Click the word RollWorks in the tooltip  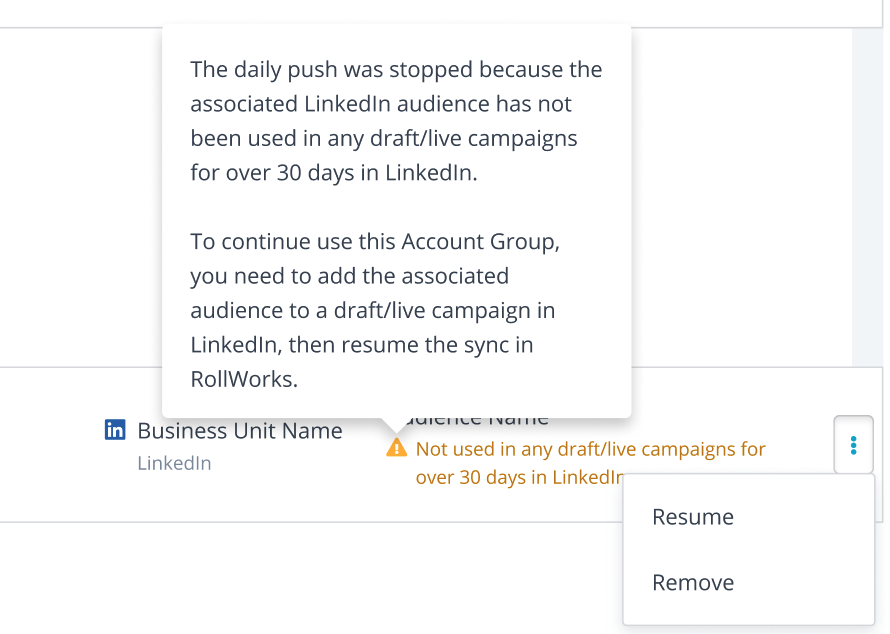coord(244,380)
